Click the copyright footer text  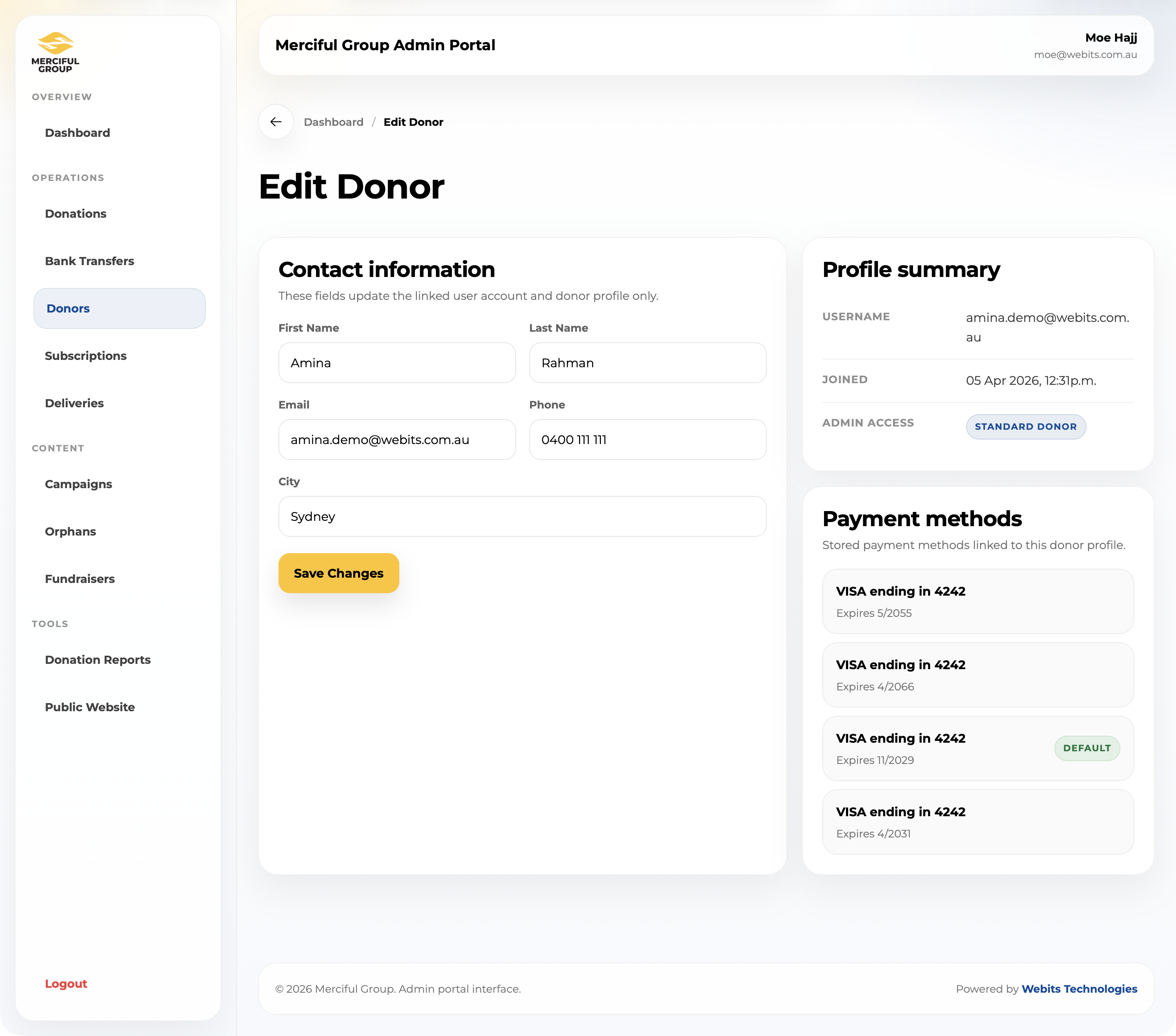click(x=398, y=989)
